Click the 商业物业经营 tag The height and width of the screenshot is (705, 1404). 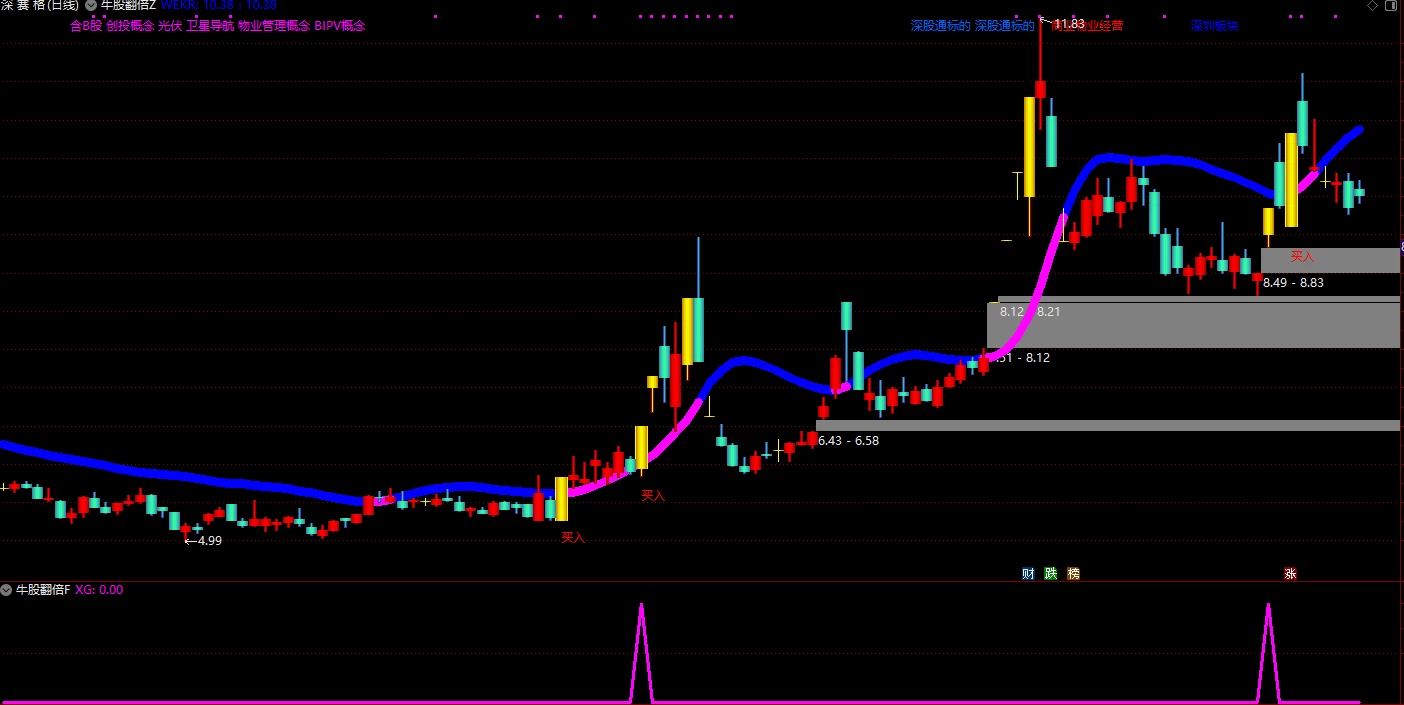click(x=1087, y=26)
